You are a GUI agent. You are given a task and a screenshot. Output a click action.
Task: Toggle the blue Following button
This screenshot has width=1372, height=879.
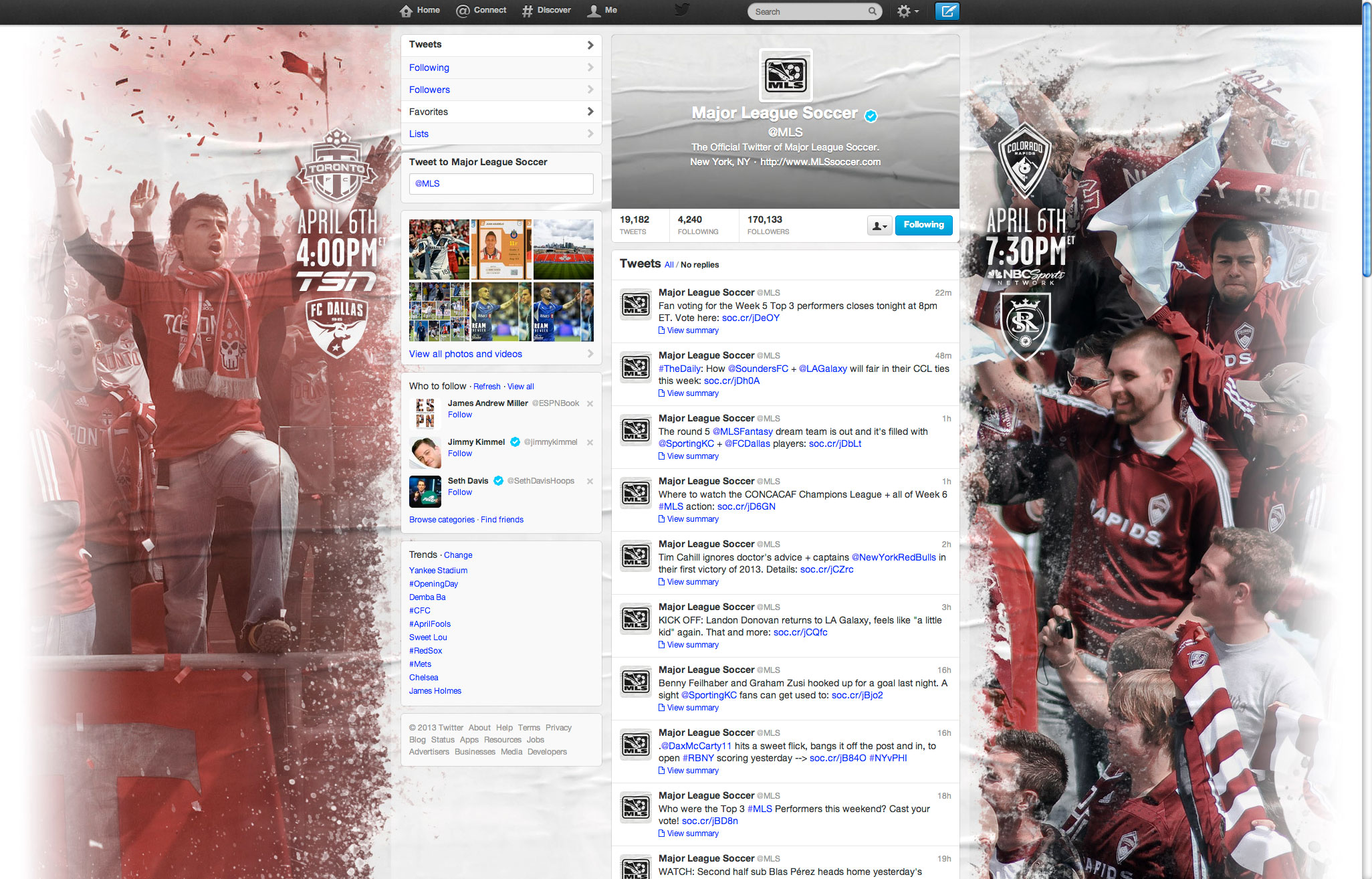click(923, 225)
